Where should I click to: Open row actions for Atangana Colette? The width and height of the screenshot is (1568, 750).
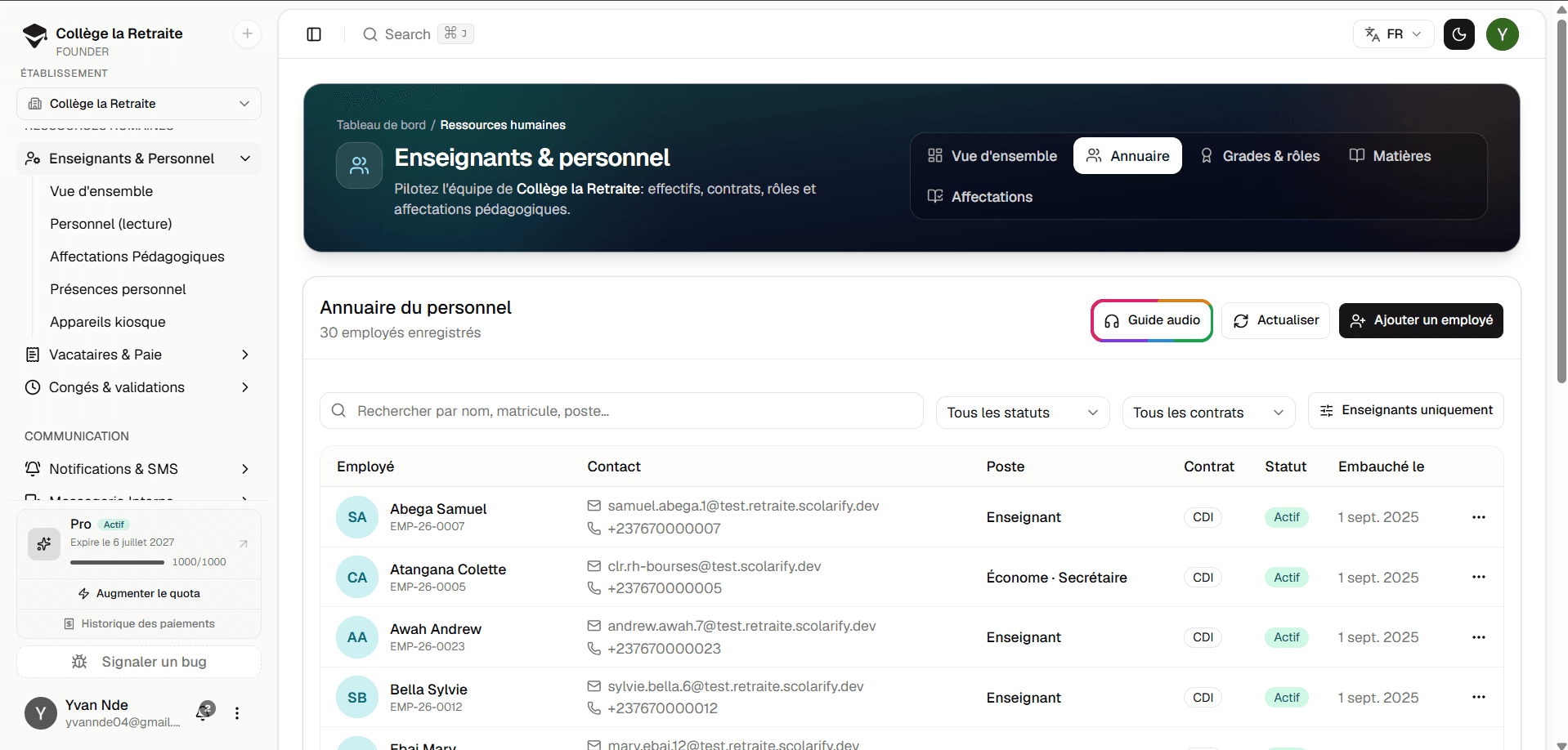coord(1478,577)
